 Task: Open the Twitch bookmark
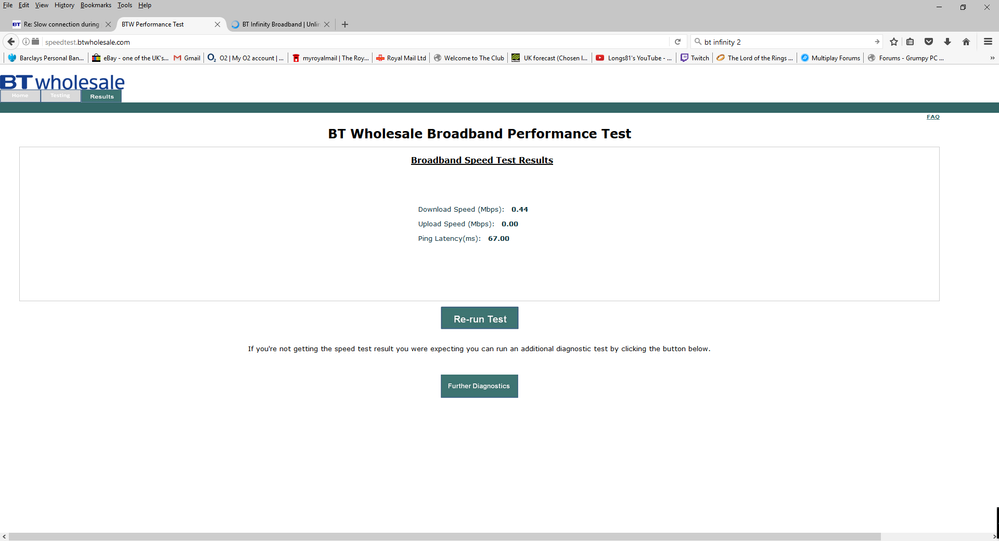pos(694,58)
